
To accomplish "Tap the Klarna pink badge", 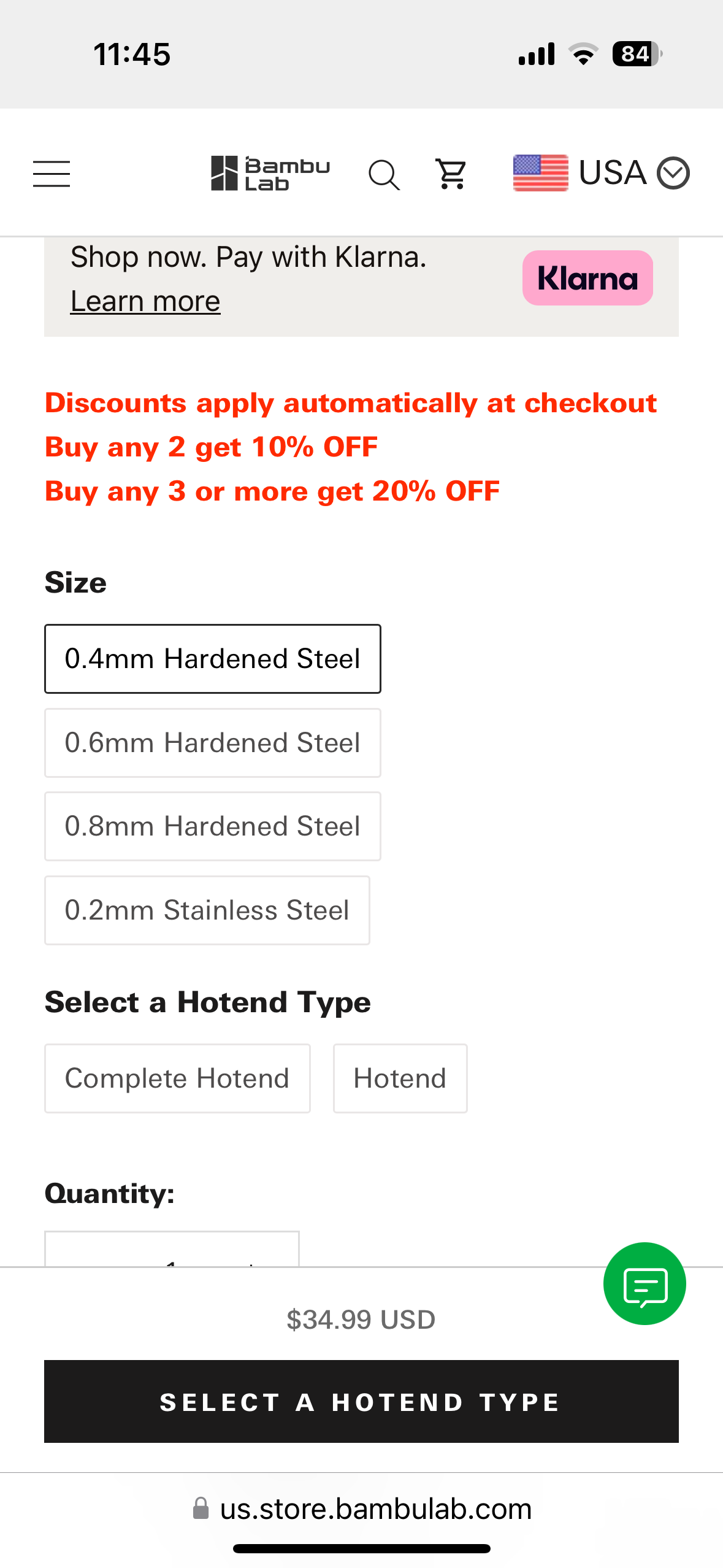I will 587,278.
